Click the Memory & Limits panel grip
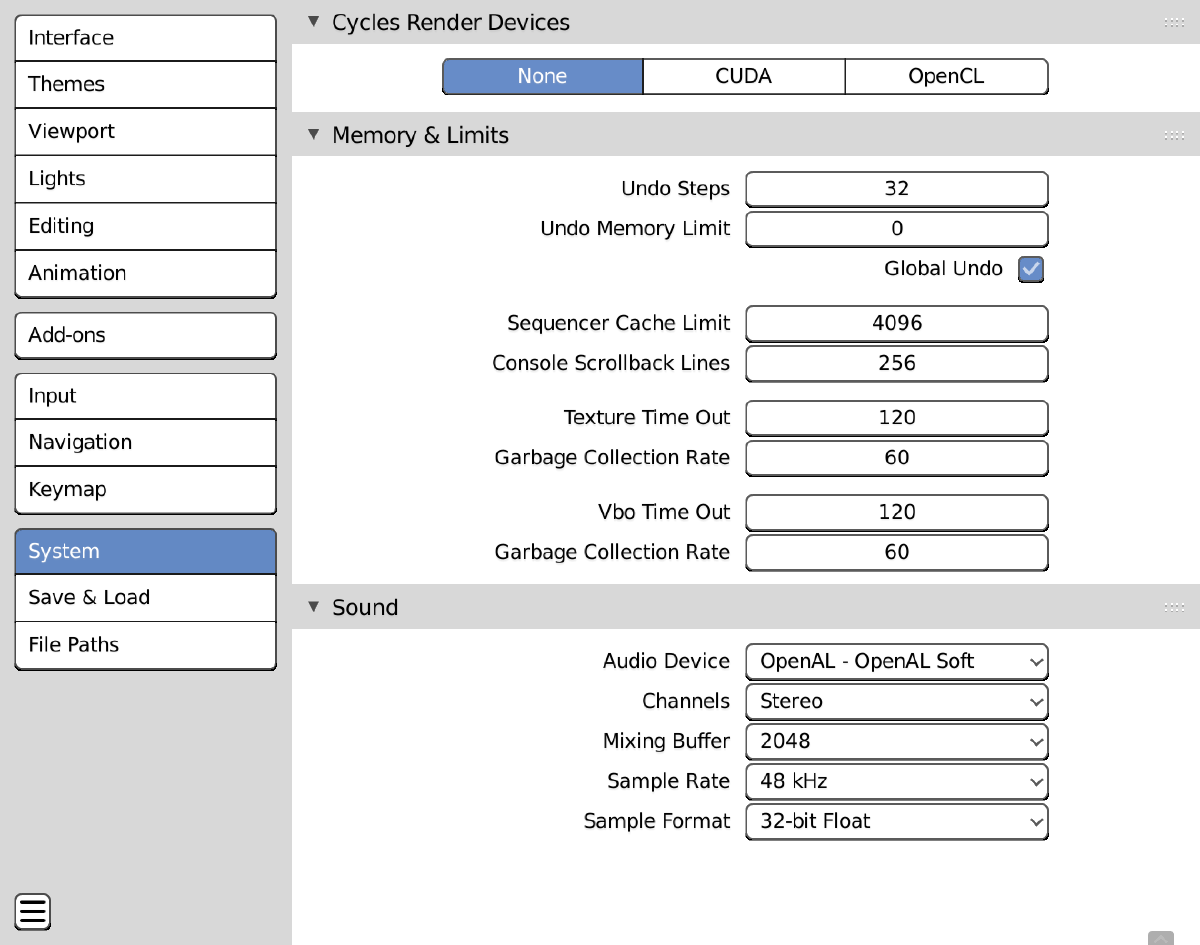The width and height of the screenshot is (1200, 945). [1174, 135]
